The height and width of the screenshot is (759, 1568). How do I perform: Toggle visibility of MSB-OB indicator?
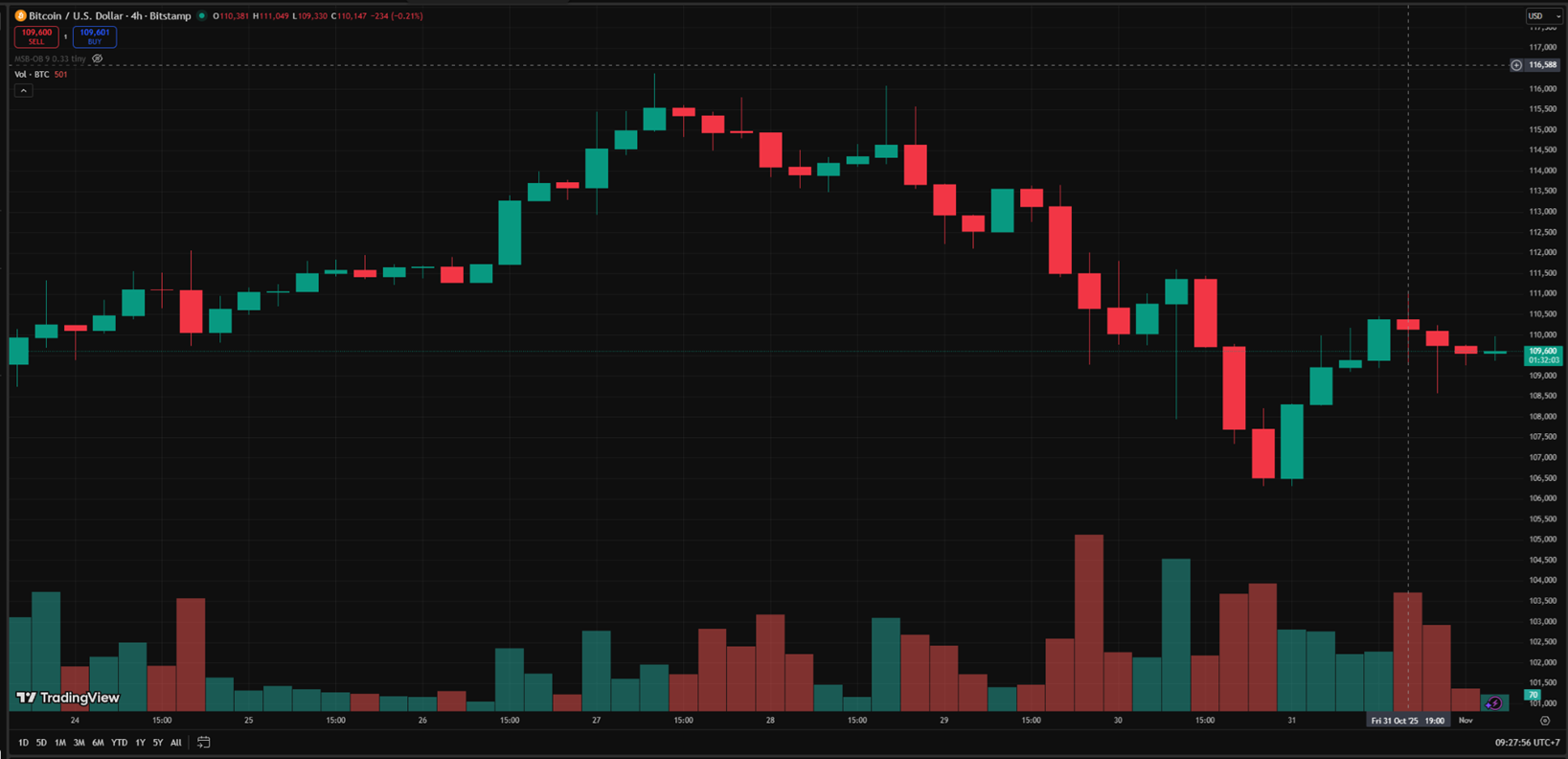(98, 58)
